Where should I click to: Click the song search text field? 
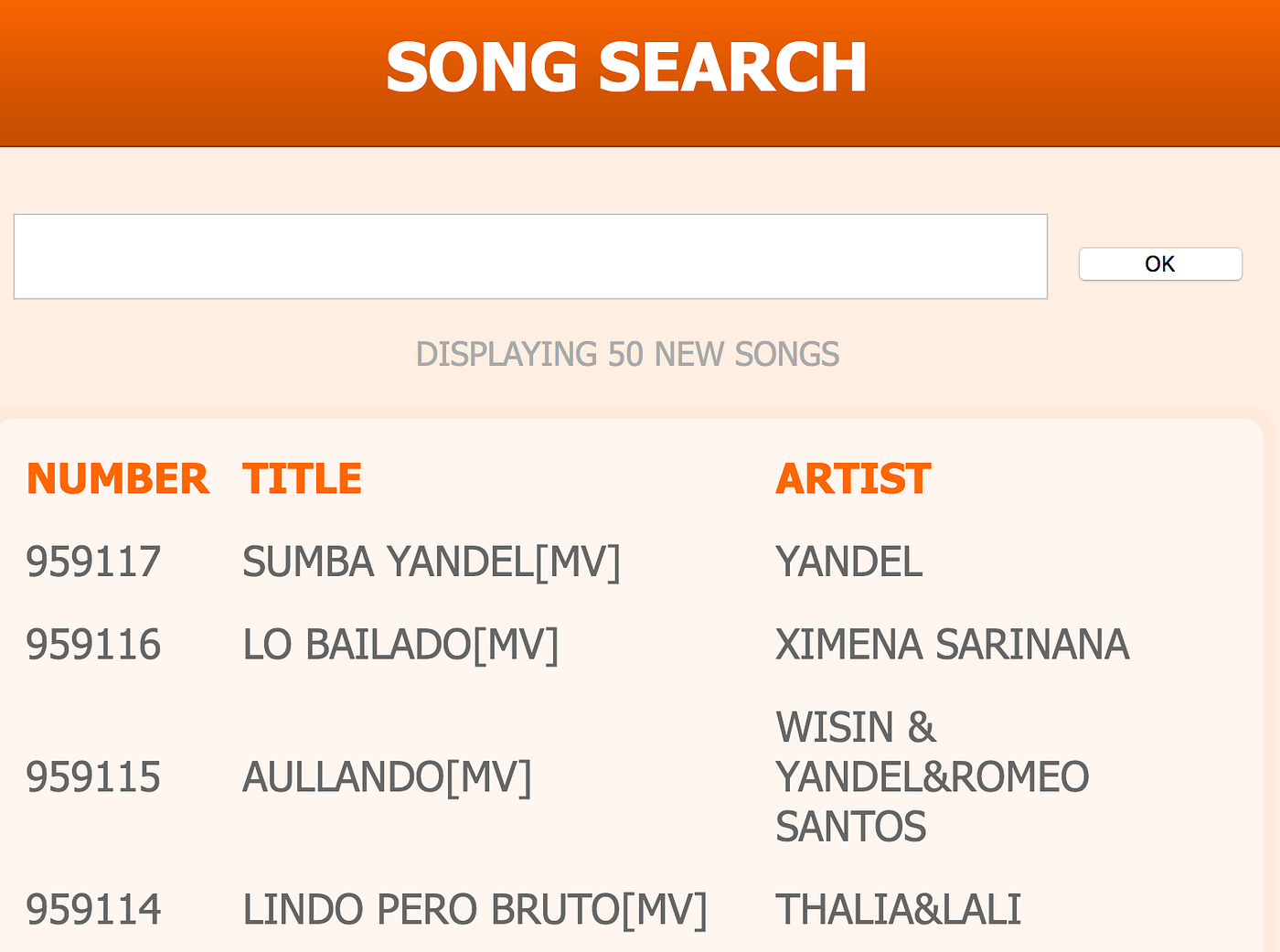pyautogui.click(x=530, y=256)
